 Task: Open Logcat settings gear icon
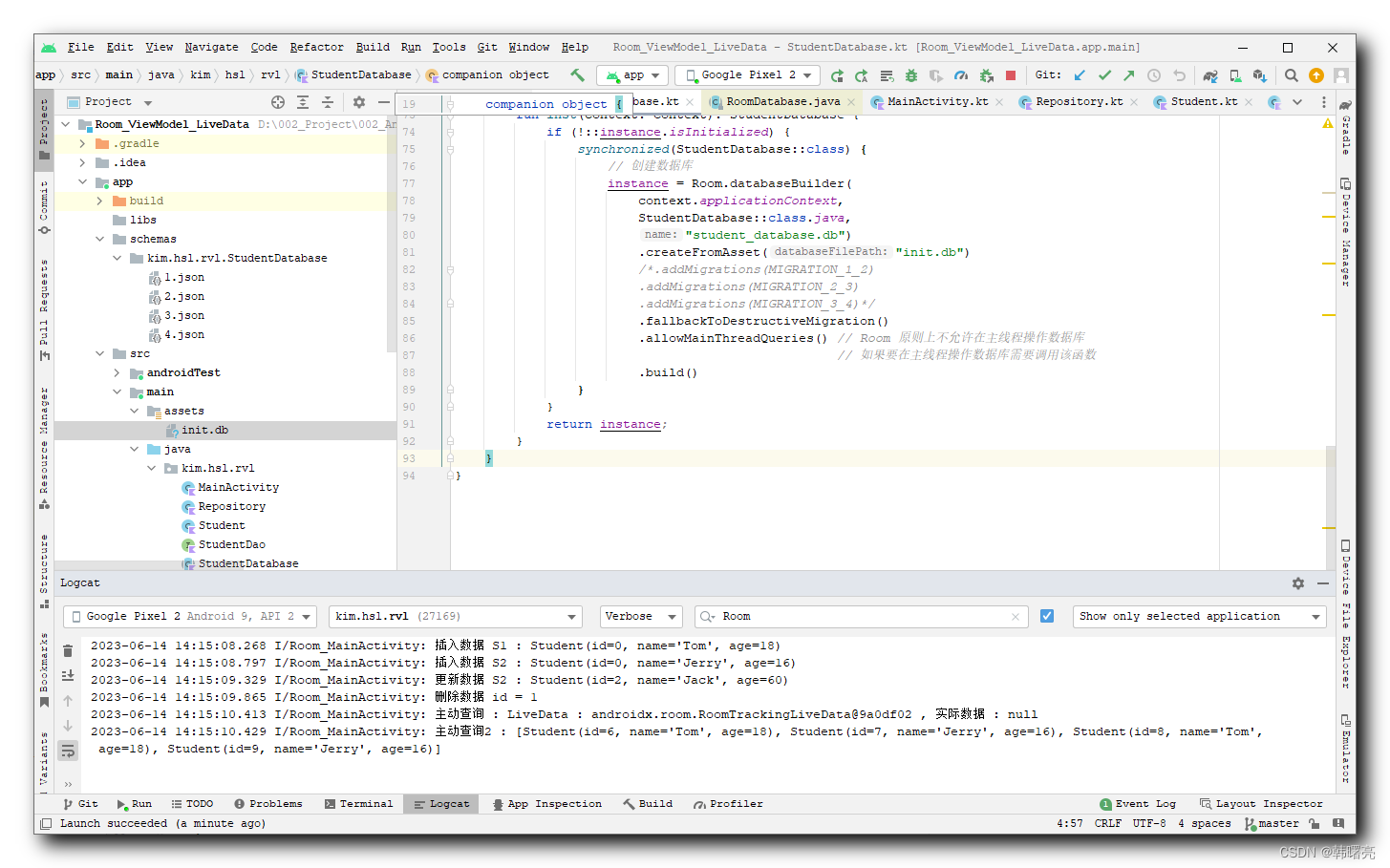pyautogui.click(x=1298, y=583)
